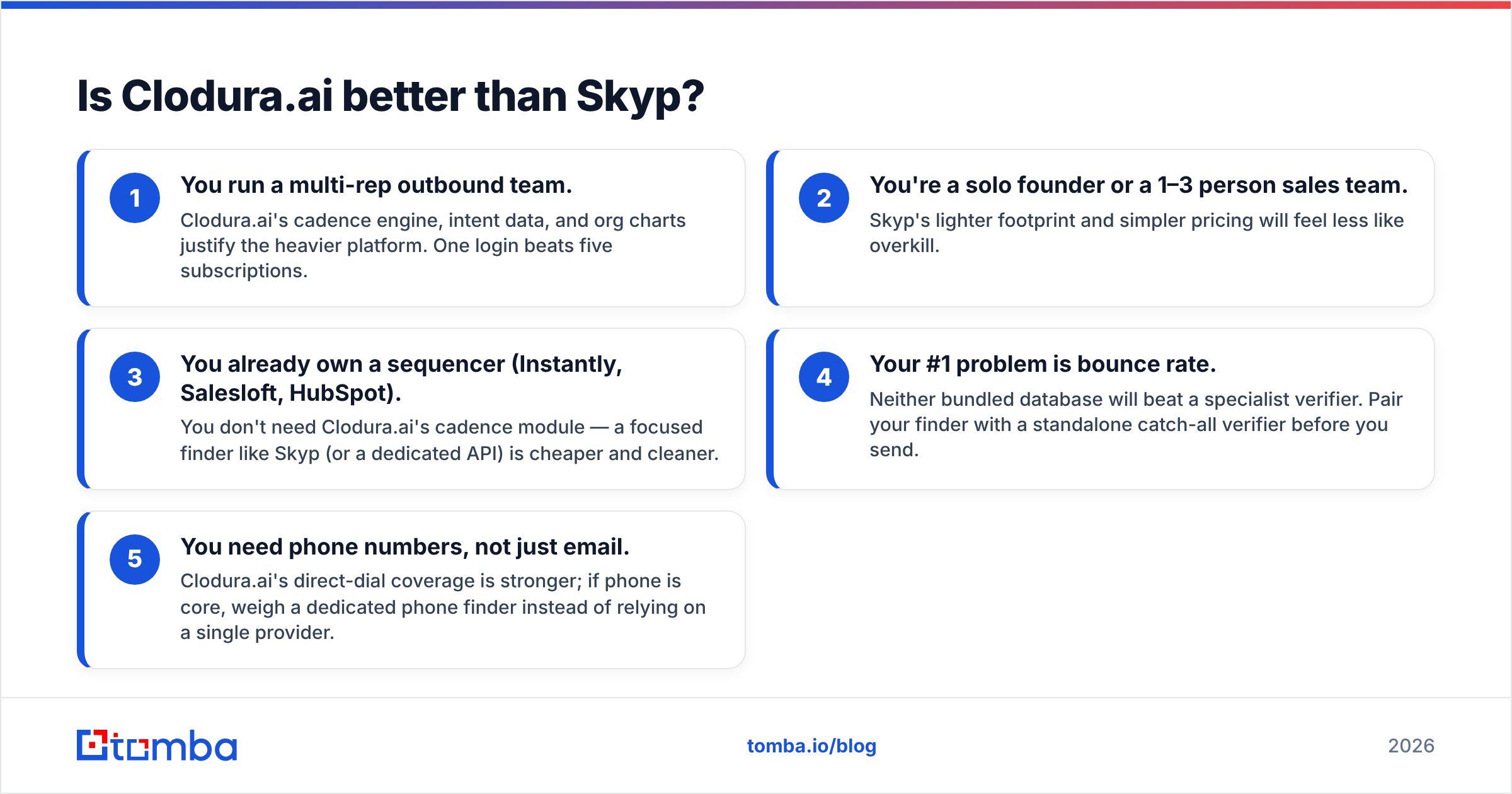Click 'Your #1 problem is bounce rate.'
The image size is (1512, 794).
(1043, 364)
